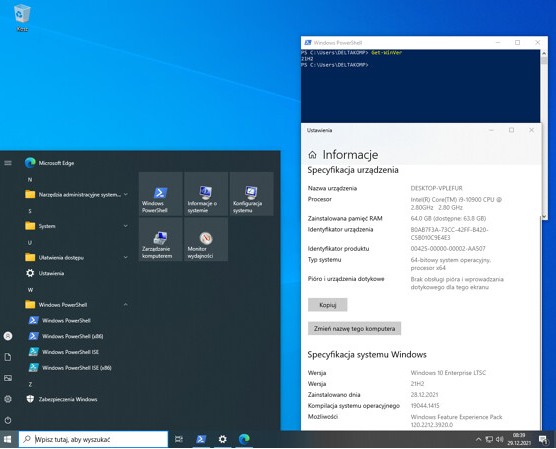Close the Ustawienia window

tap(531, 130)
